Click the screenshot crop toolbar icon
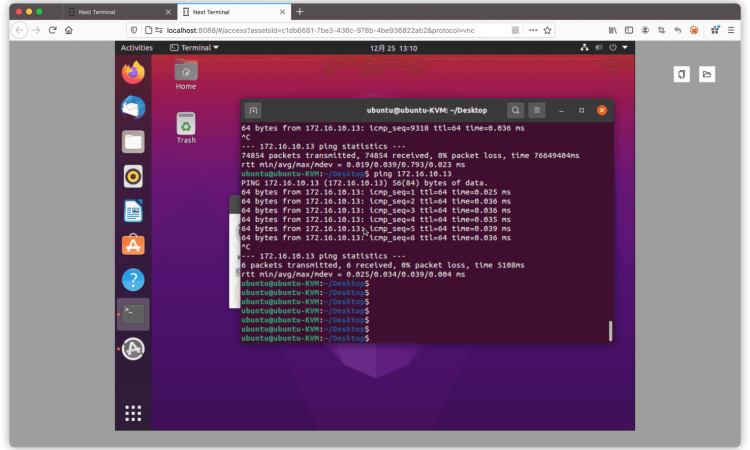This screenshot has width=750, height=450. point(662,30)
